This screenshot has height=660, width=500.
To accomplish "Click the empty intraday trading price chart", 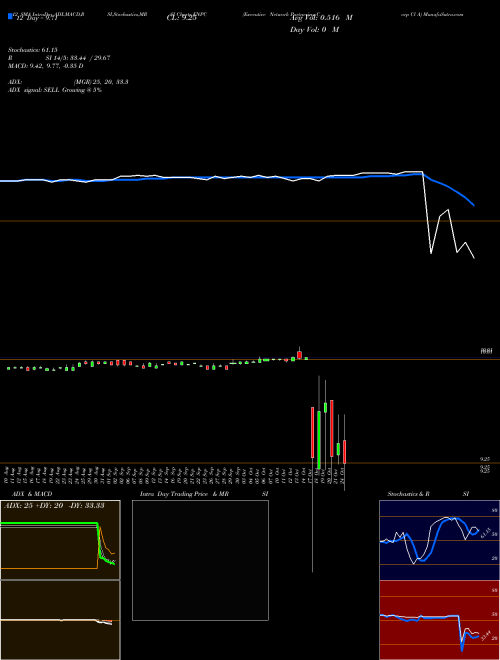I will 200,560.
